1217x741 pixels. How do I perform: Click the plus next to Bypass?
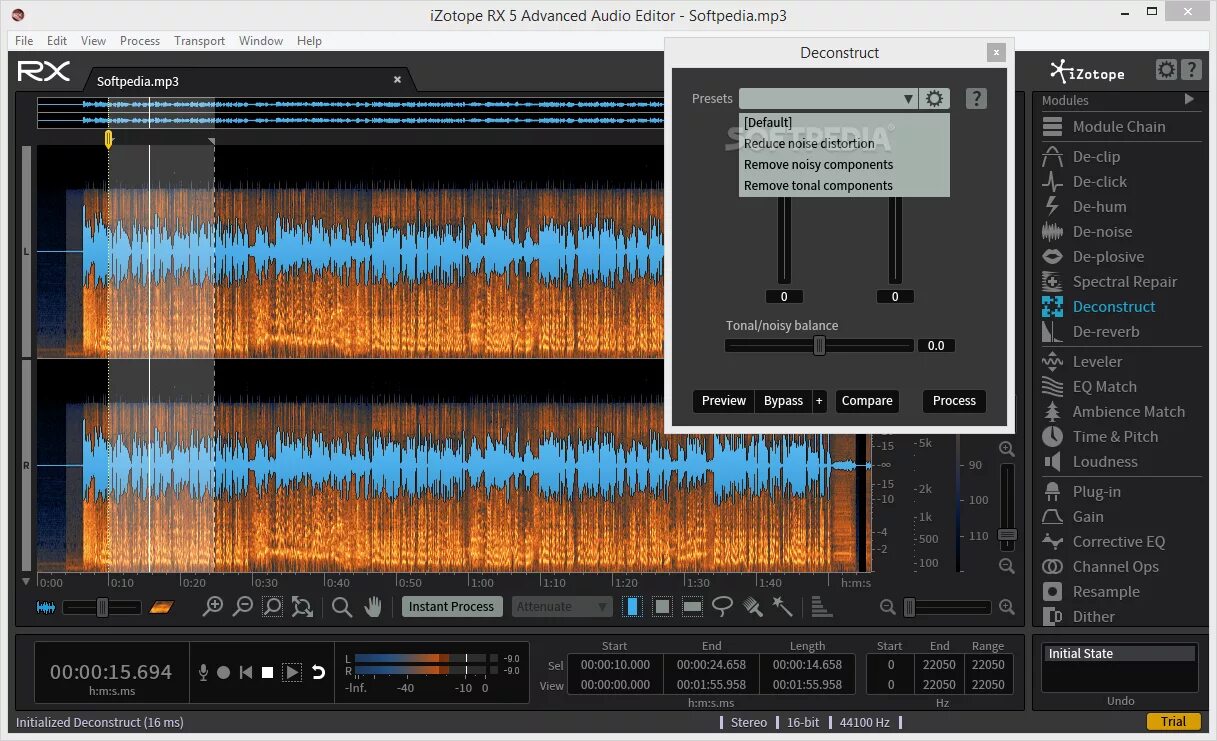[819, 401]
